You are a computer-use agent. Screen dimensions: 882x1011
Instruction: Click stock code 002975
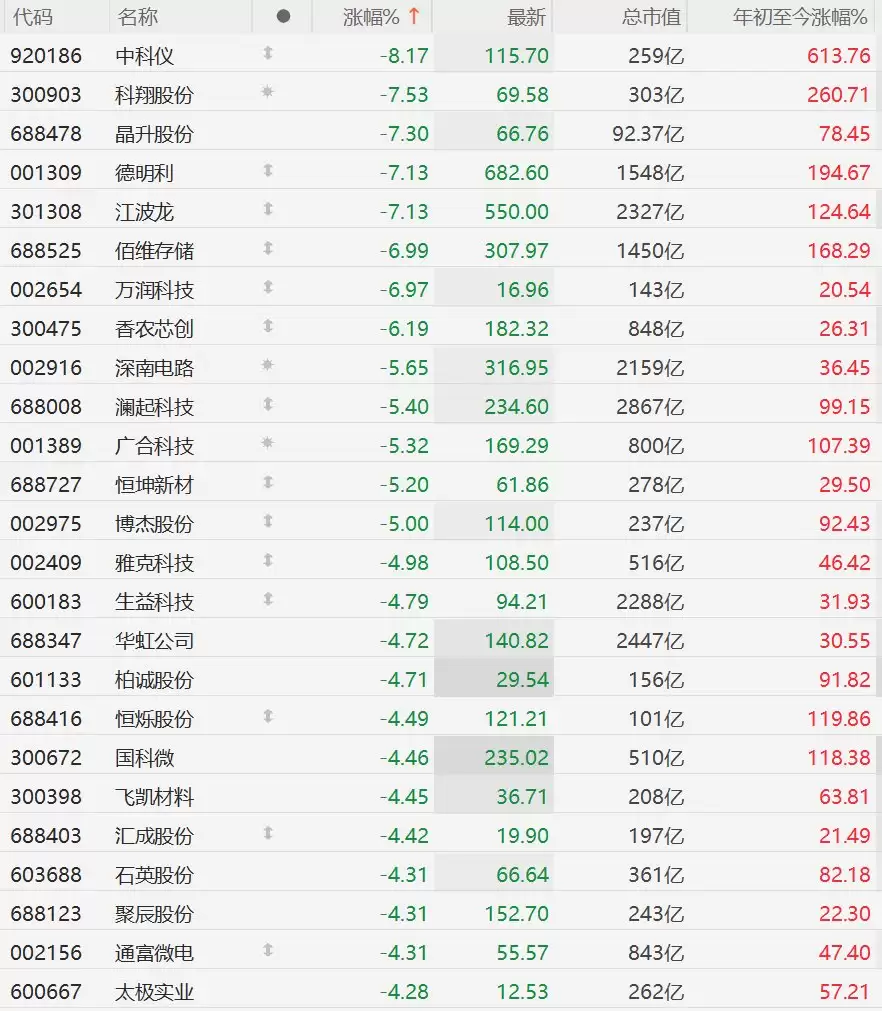46,524
